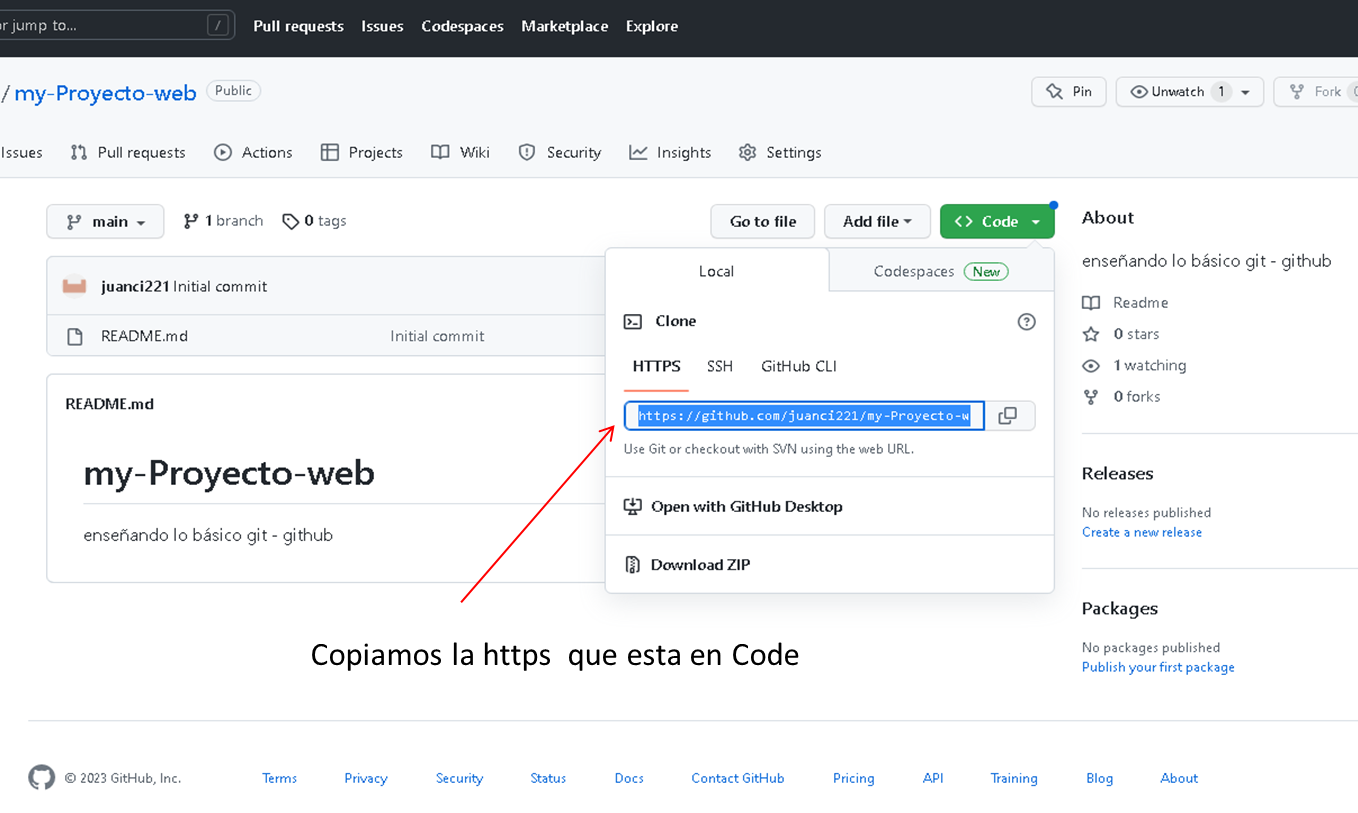
Task: Open the Add file dropdown
Action: click(x=877, y=222)
